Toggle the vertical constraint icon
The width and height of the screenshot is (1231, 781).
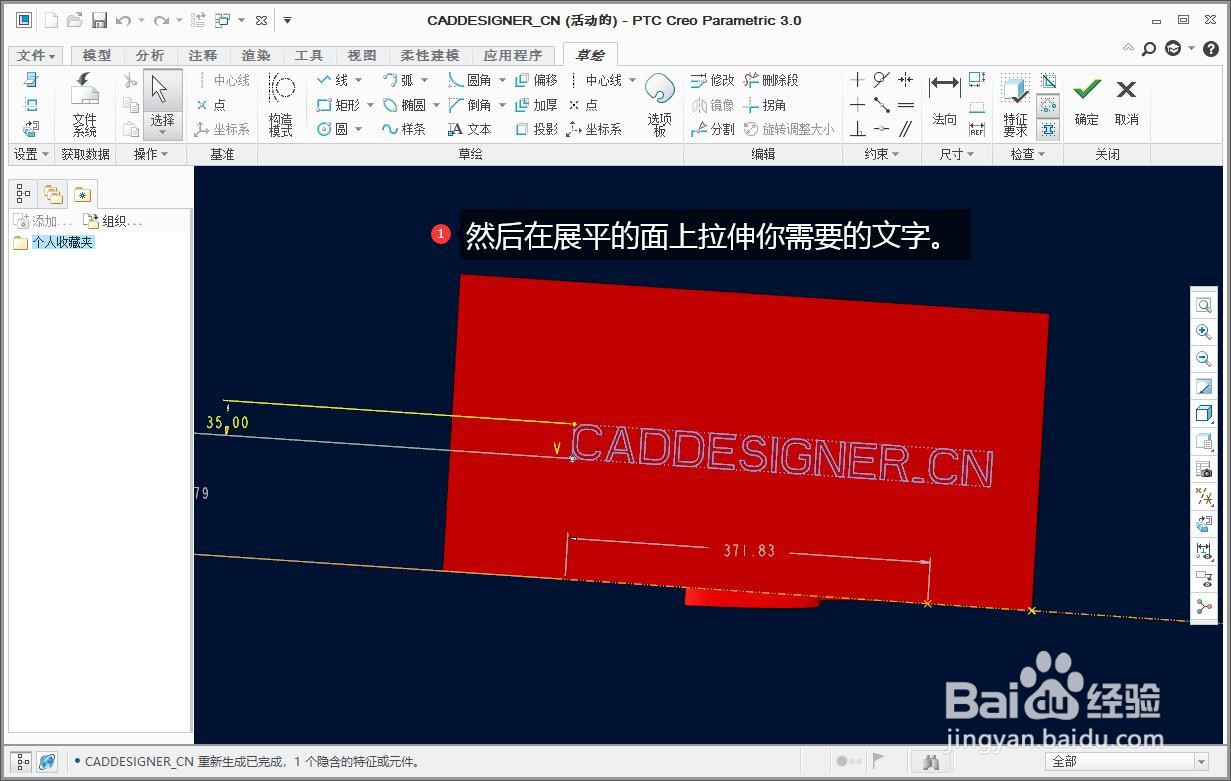[857, 80]
